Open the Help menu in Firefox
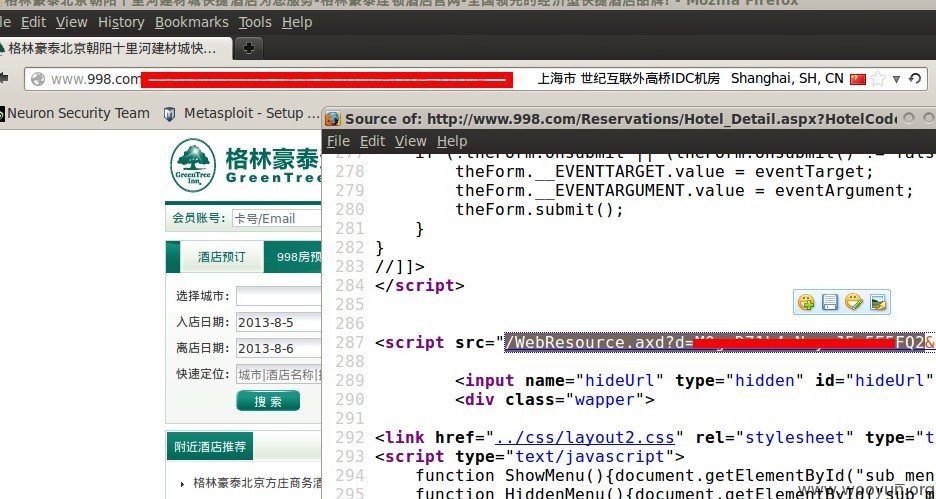This screenshot has width=936, height=499. pyautogui.click(x=297, y=22)
